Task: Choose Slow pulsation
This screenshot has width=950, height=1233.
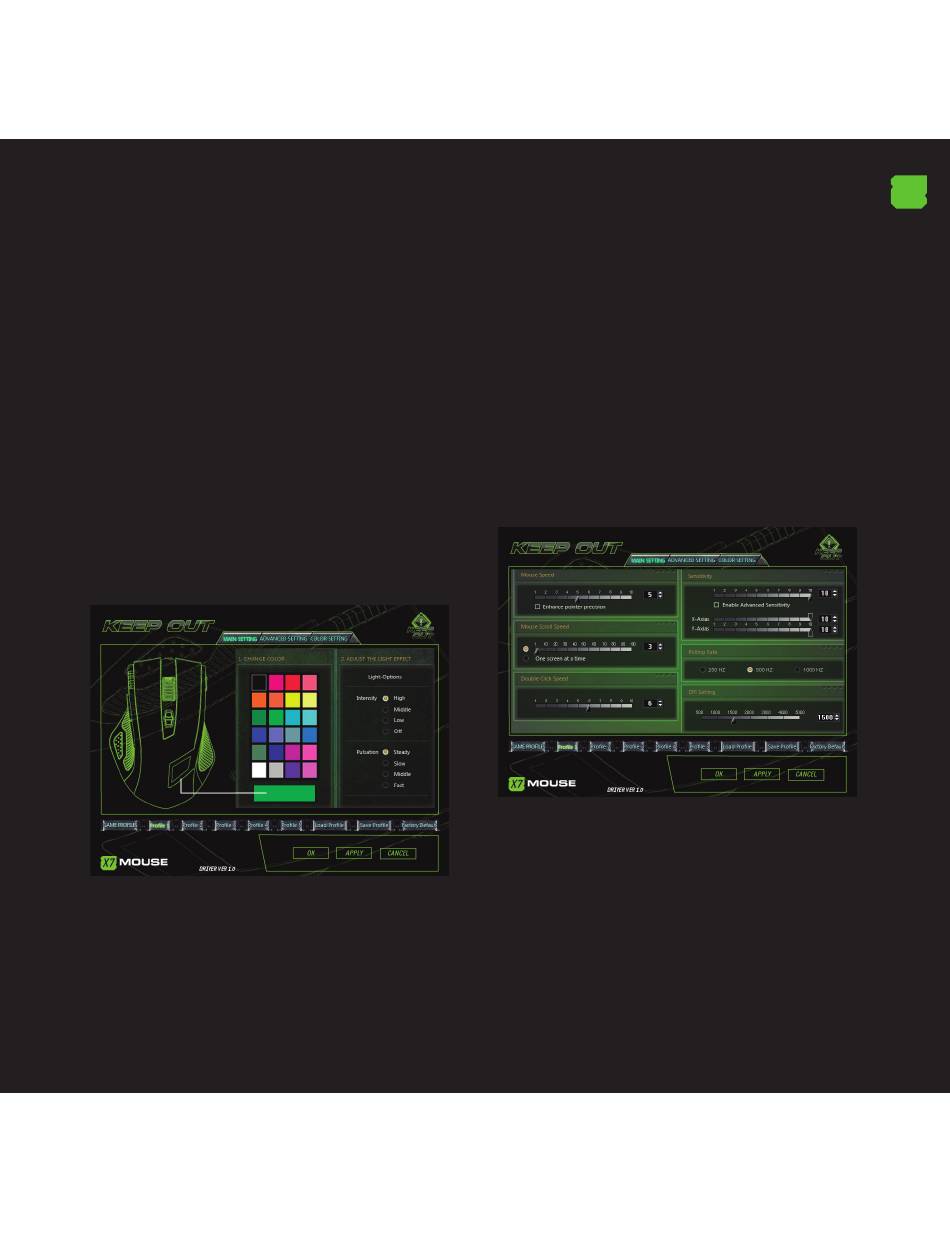Action: coord(385,763)
